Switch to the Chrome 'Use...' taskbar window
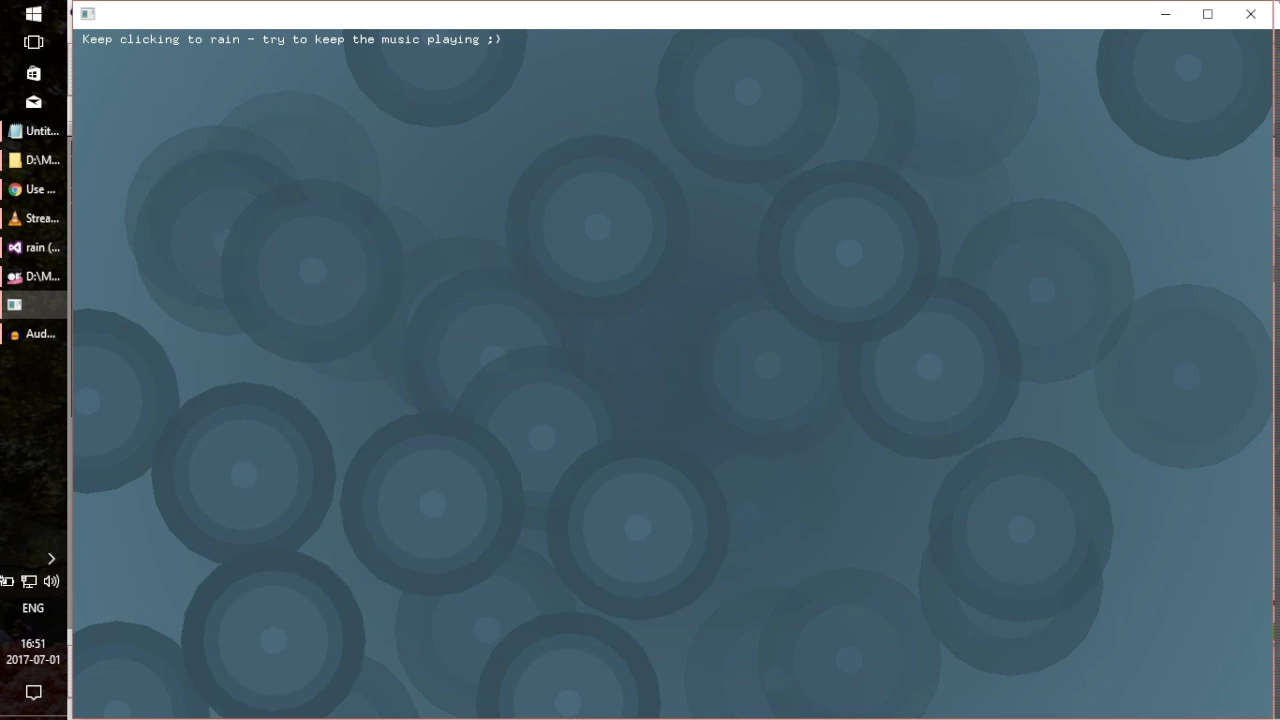Screen dimensions: 1280x720 coord(33,189)
